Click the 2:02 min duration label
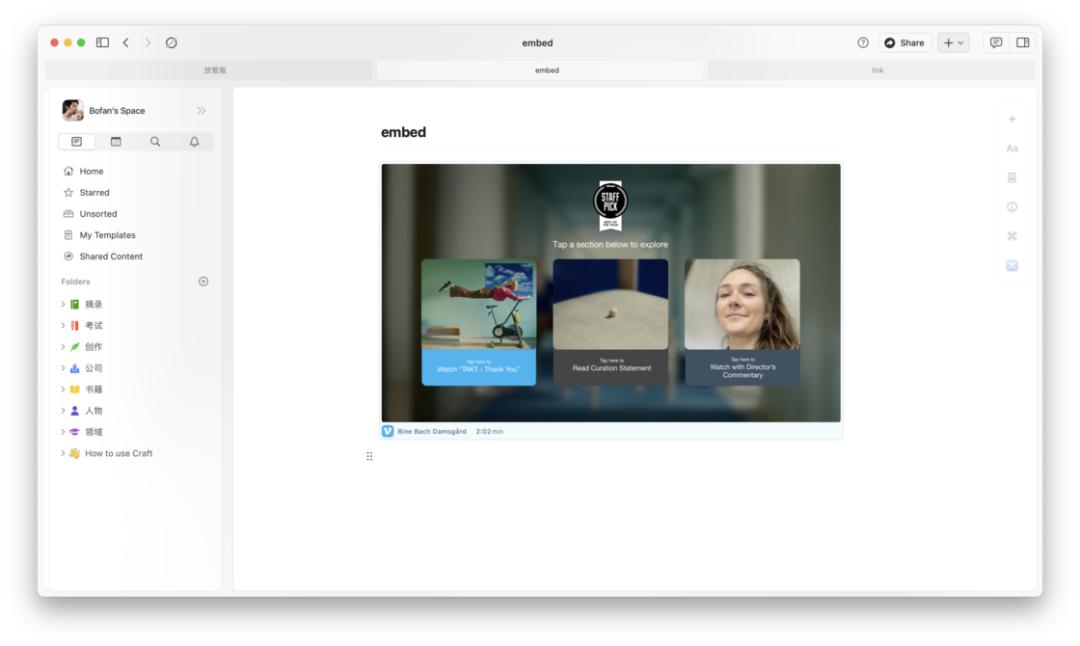1080x646 pixels. point(489,432)
